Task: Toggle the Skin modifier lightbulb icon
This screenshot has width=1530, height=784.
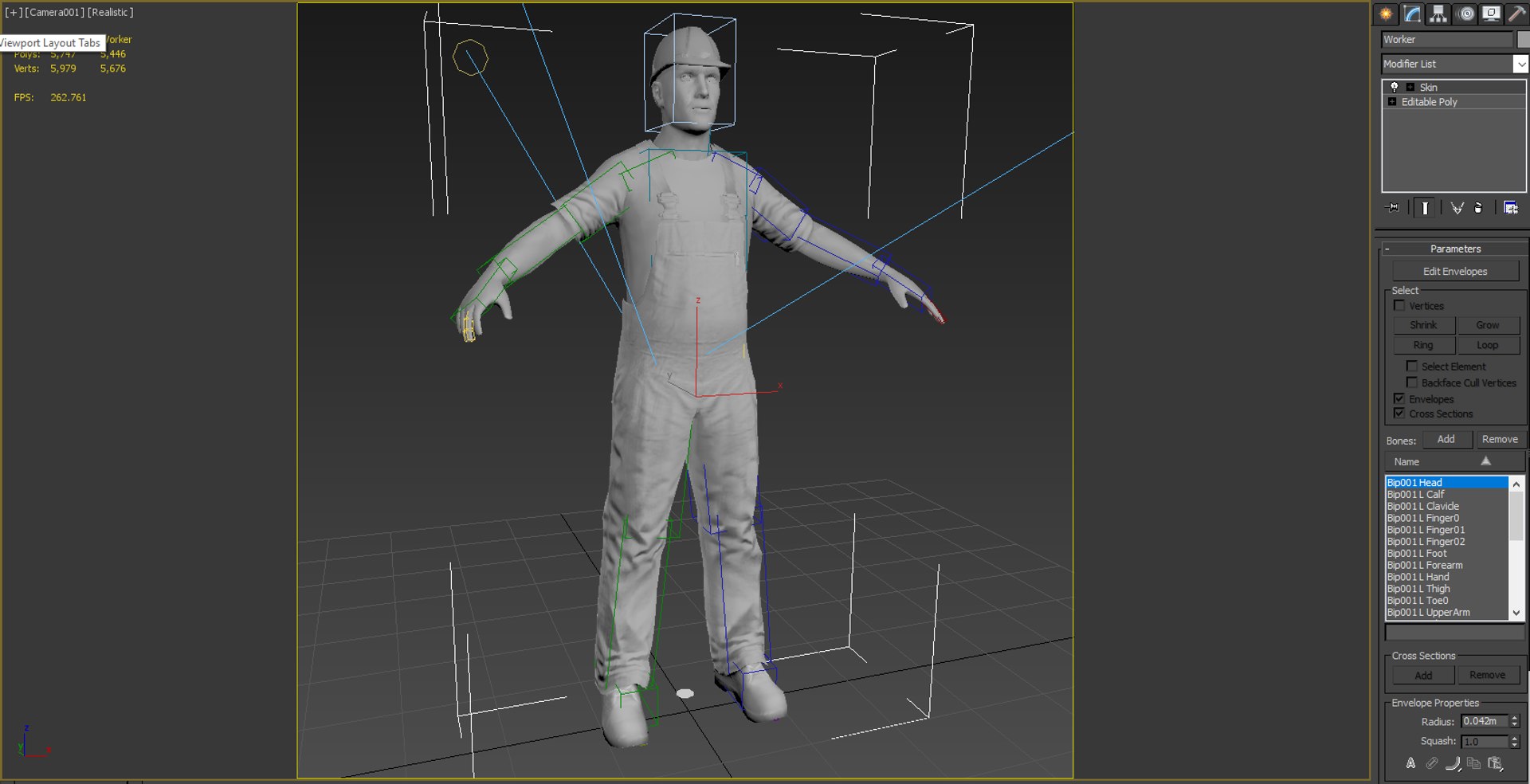Action: (x=1394, y=87)
